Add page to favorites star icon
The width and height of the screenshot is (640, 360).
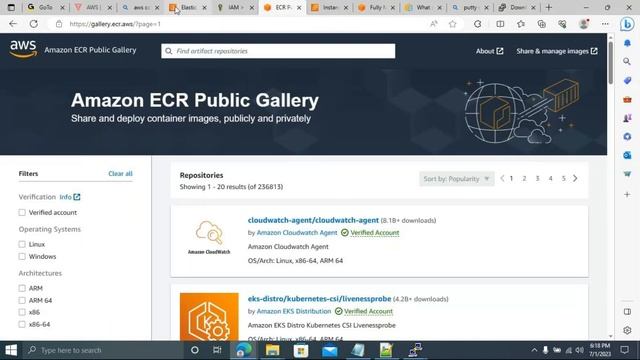(x=452, y=24)
